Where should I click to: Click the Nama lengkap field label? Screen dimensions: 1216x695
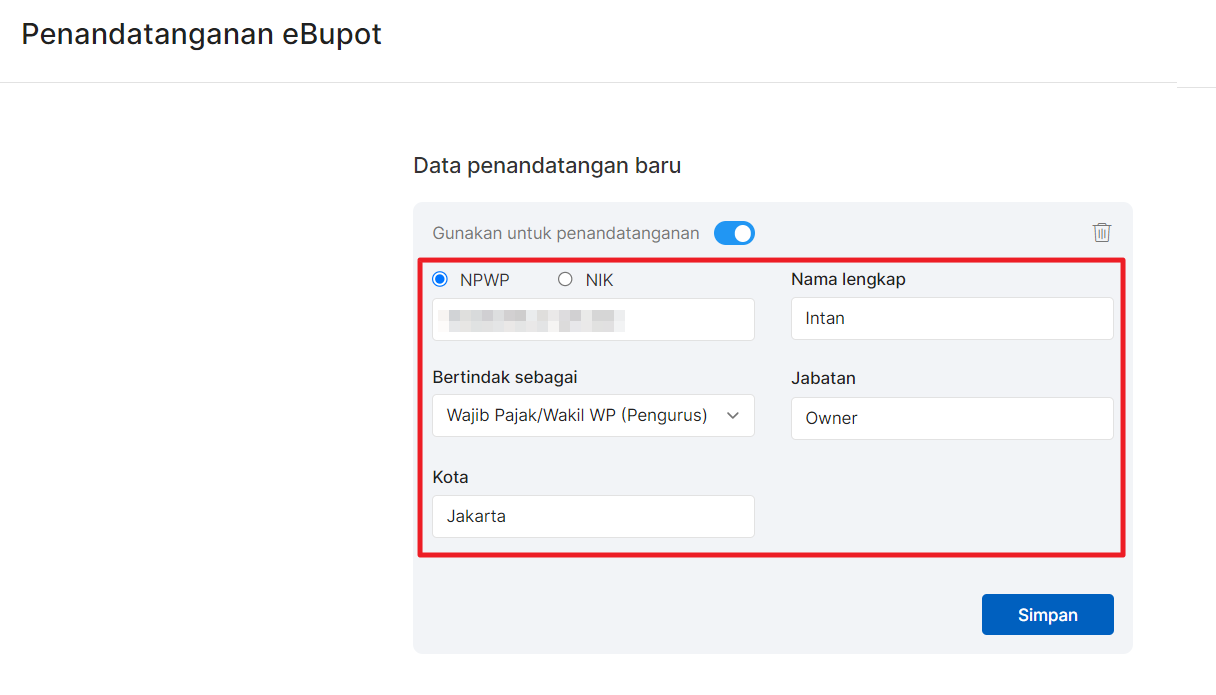(848, 279)
